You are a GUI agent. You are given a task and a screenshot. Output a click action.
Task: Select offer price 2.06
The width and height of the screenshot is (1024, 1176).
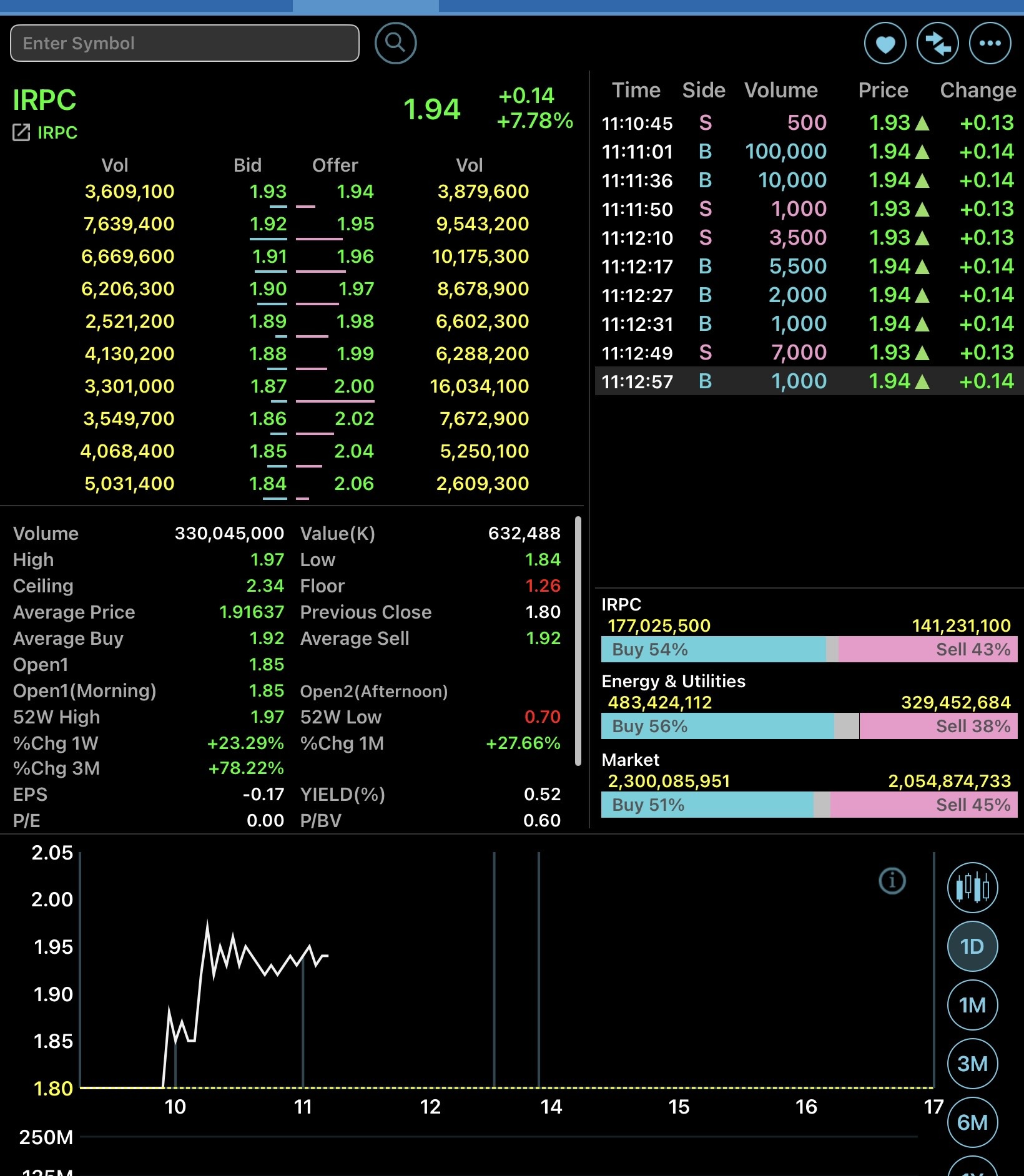click(x=354, y=484)
